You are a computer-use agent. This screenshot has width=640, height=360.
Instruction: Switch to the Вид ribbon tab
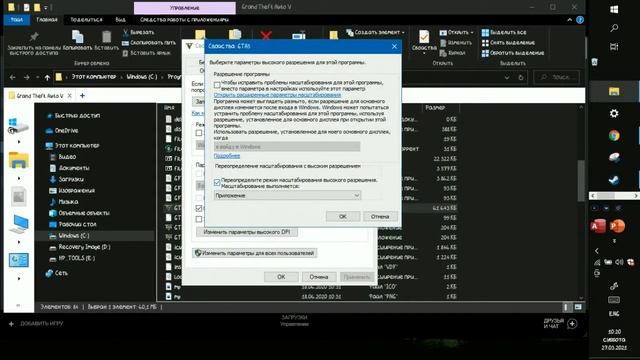120,20
